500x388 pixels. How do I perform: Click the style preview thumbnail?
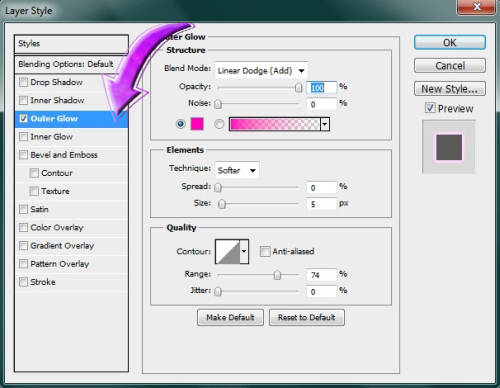(449, 147)
